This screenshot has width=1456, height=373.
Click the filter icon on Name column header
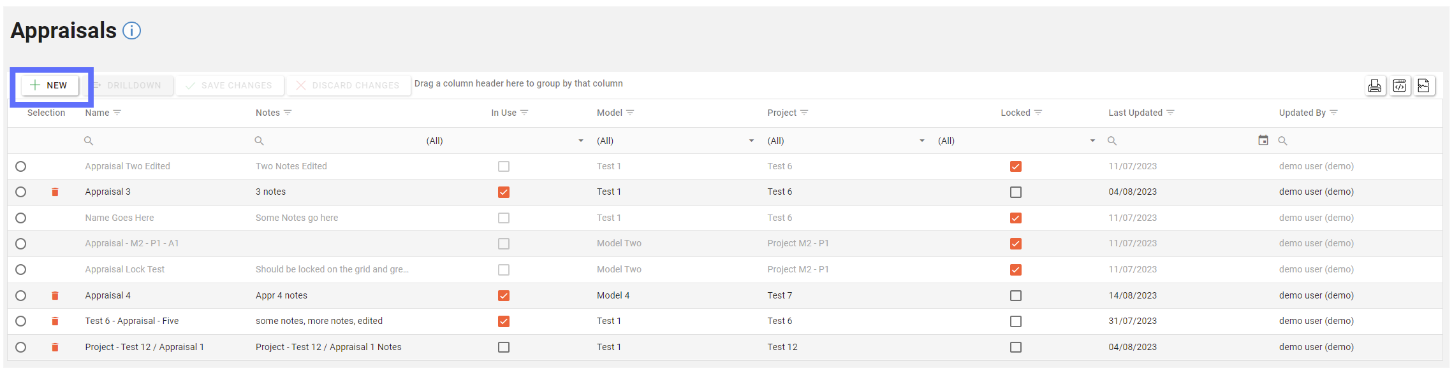[x=117, y=113]
